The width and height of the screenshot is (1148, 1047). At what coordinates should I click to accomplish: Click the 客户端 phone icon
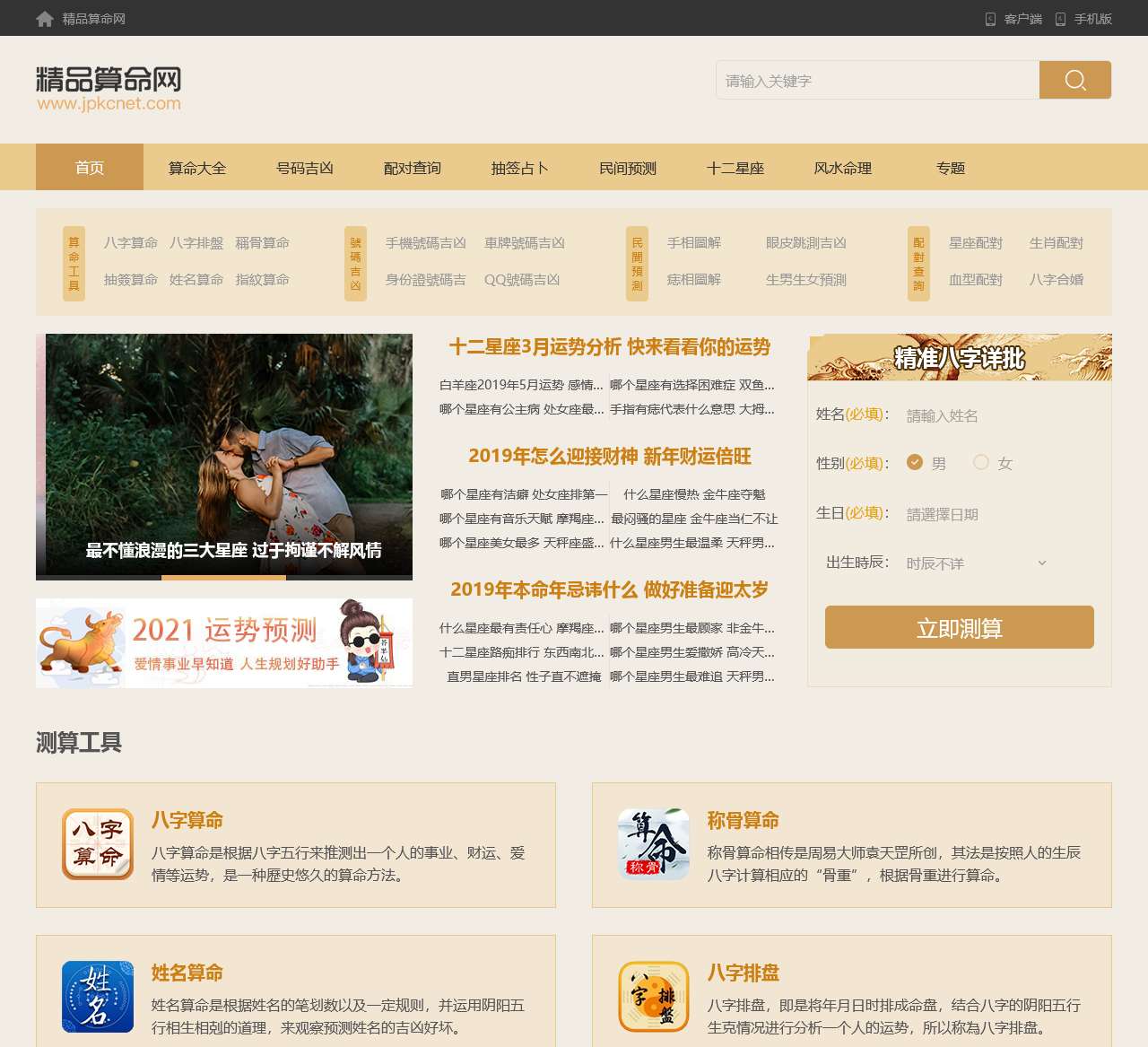click(x=990, y=19)
